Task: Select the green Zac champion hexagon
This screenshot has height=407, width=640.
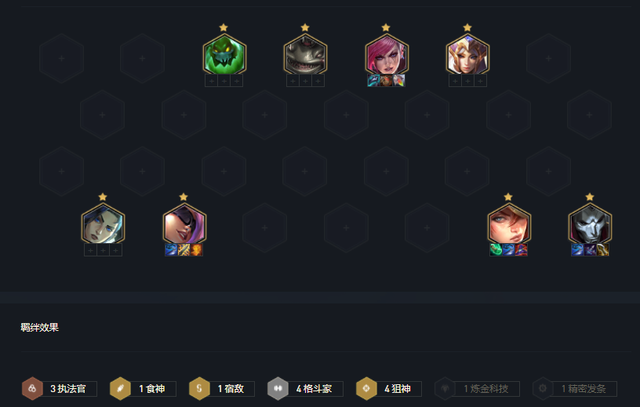Action: (224, 55)
